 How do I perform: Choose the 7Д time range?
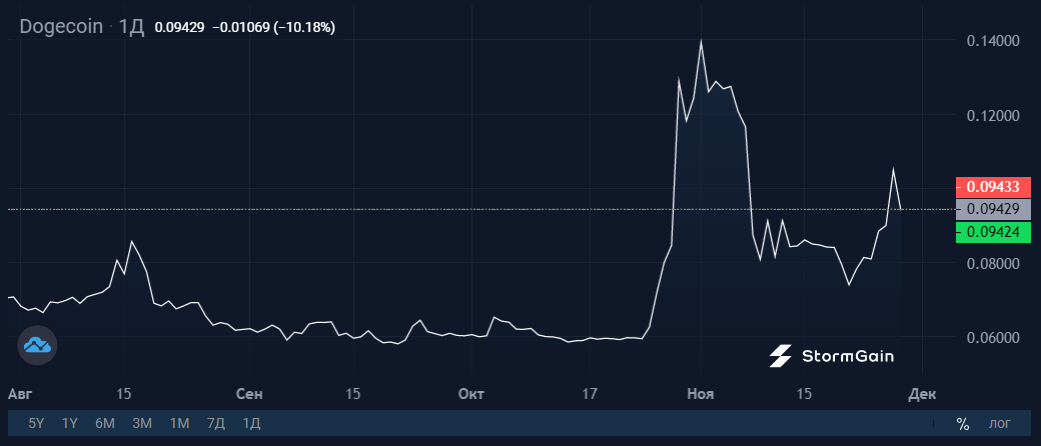click(216, 423)
